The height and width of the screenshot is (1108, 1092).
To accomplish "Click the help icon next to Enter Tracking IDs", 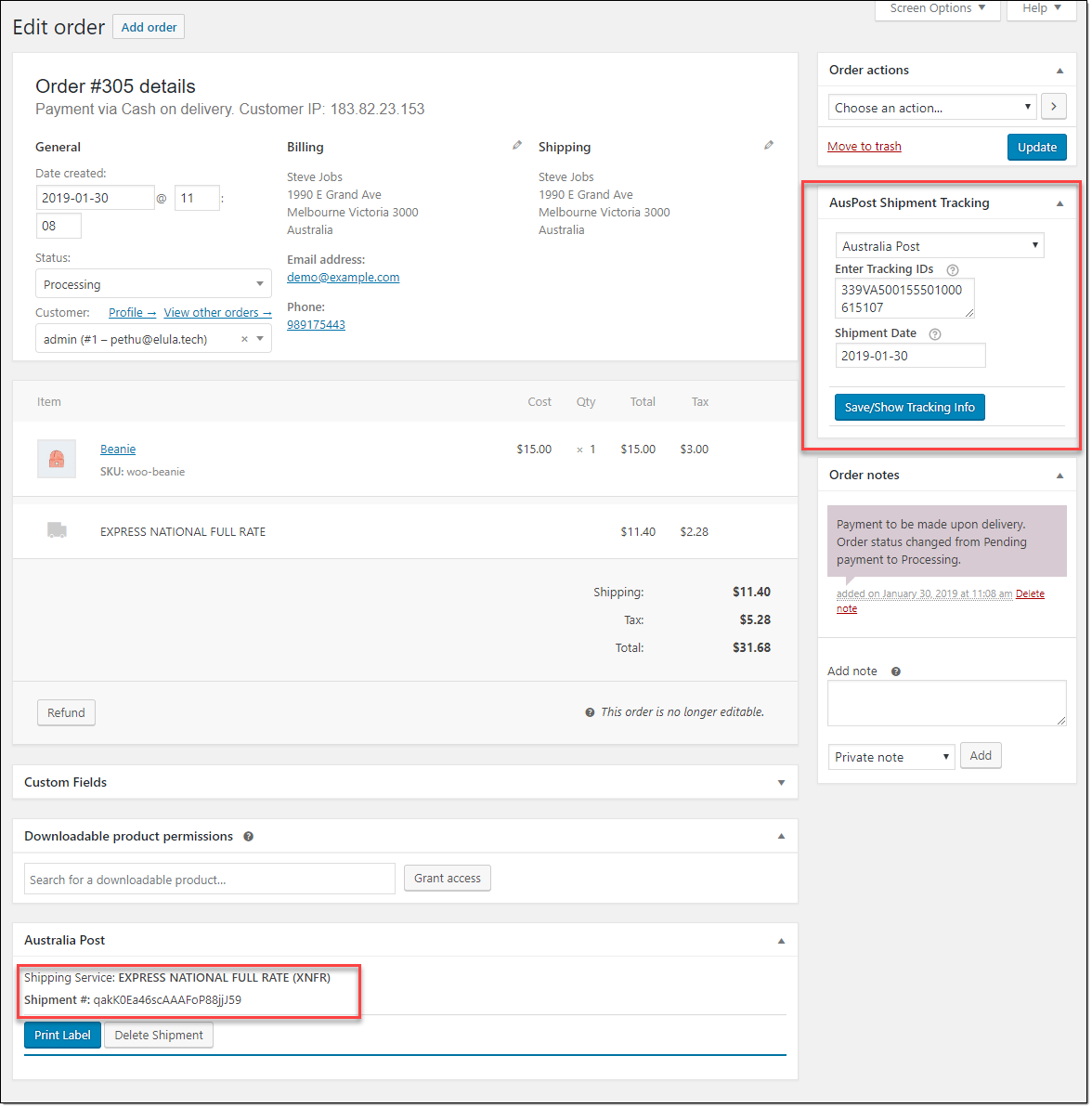I will (952, 270).
